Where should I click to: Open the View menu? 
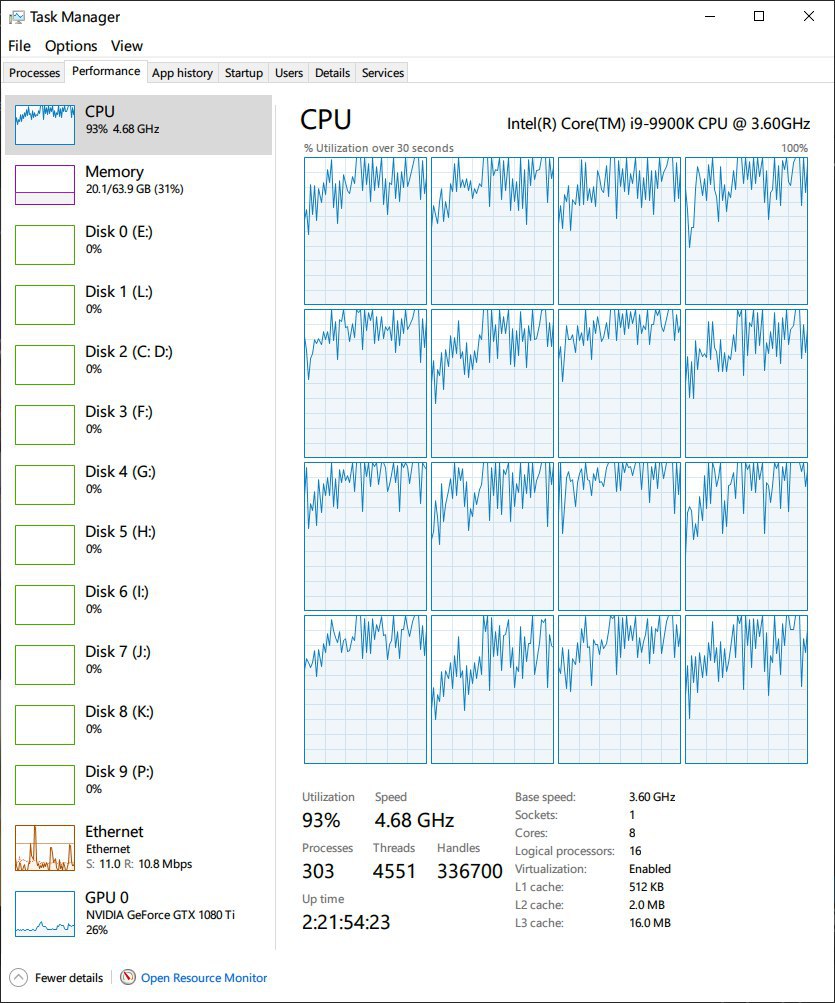point(127,46)
